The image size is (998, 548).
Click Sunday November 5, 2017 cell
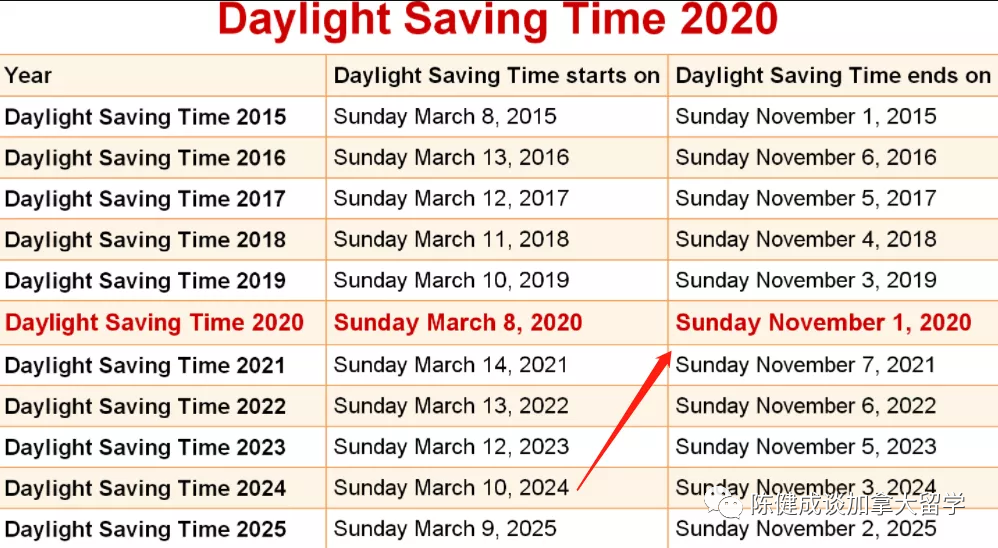click(806, 199)
